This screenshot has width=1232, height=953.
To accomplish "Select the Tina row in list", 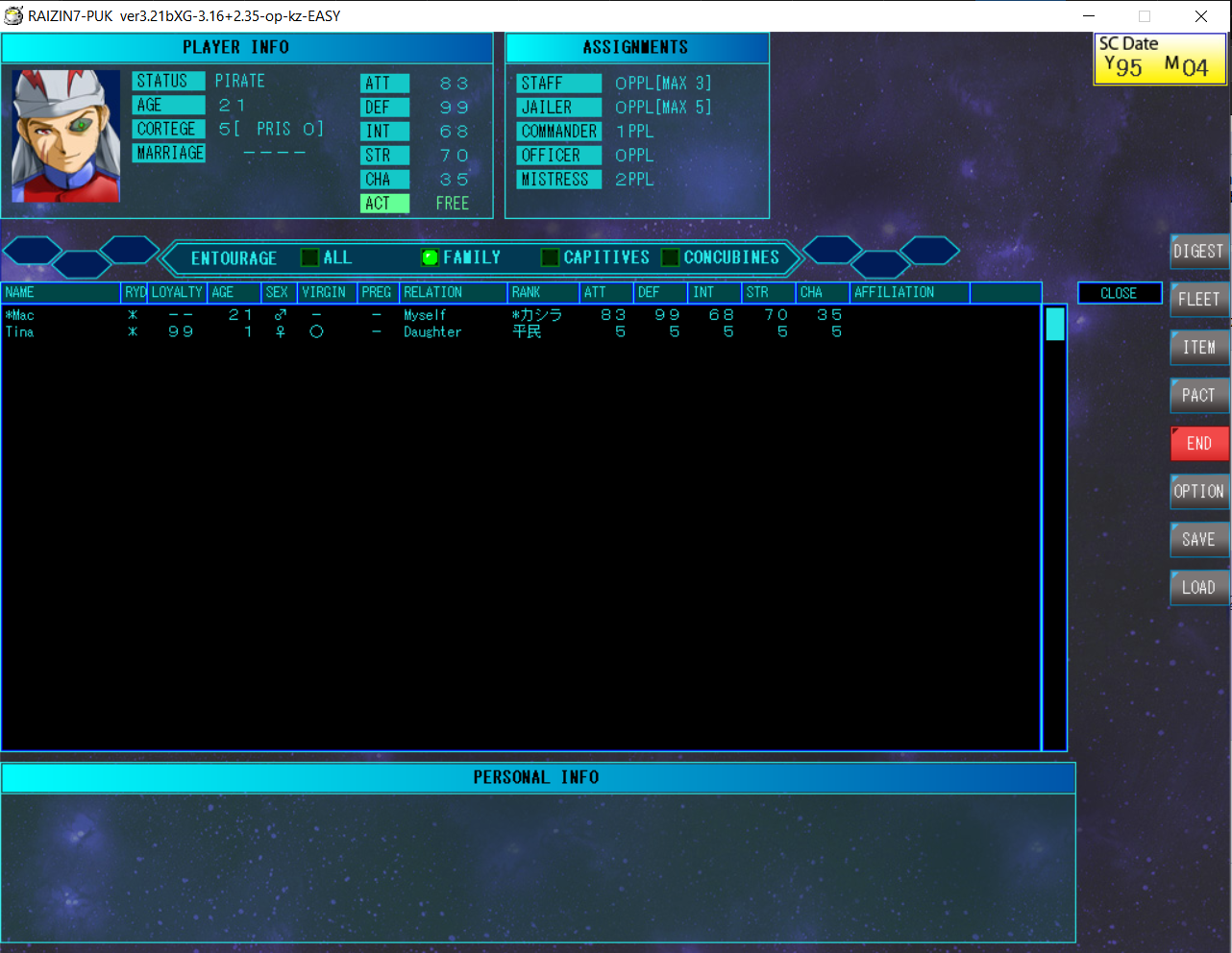I will click(20, 332).
